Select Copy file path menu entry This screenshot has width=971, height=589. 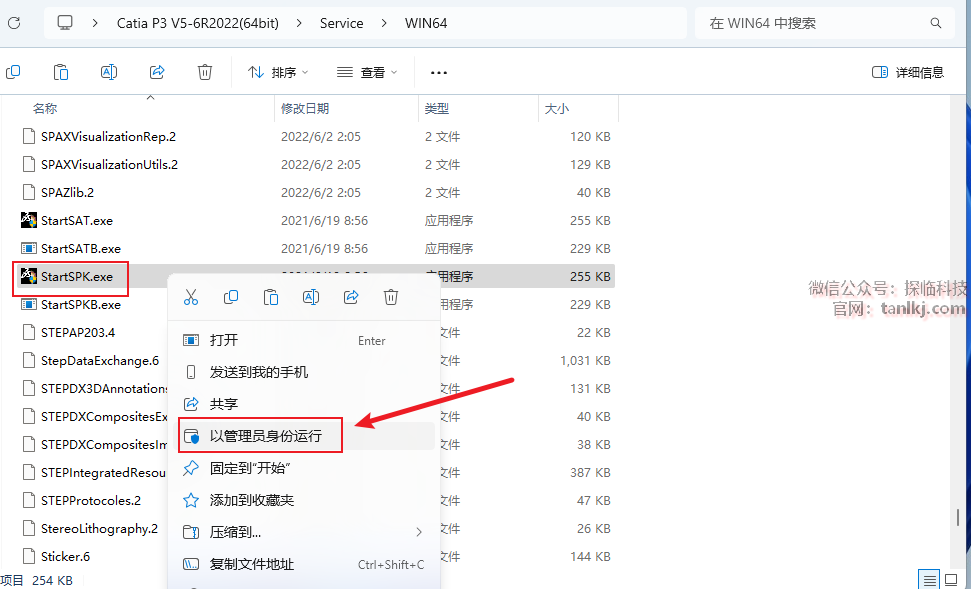point(305,564)
